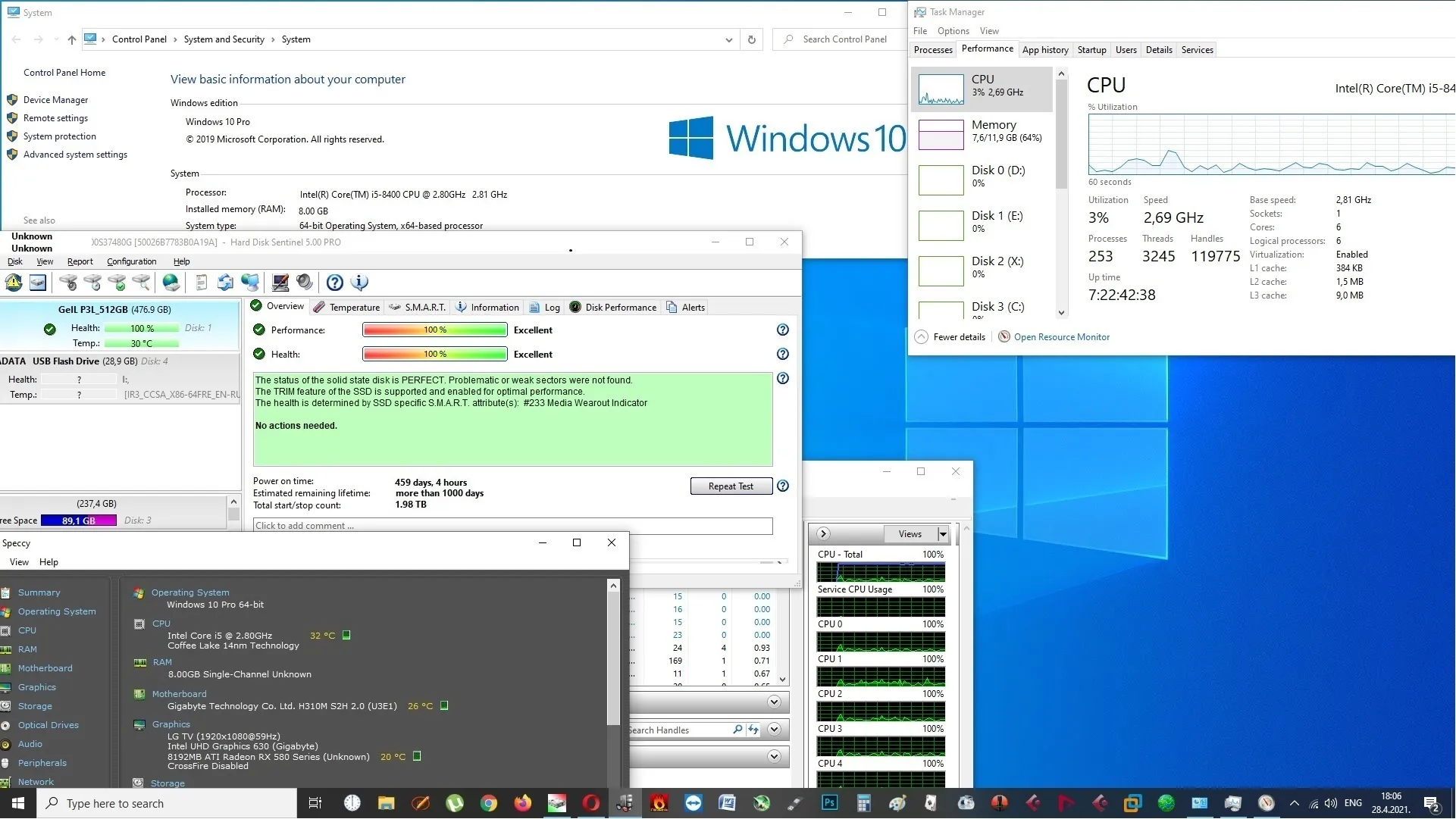Image resolution: width=1456 pixels, height=819 pixels.
Task: Expand the Search Handles section chevron
Action: pos(774,730)
